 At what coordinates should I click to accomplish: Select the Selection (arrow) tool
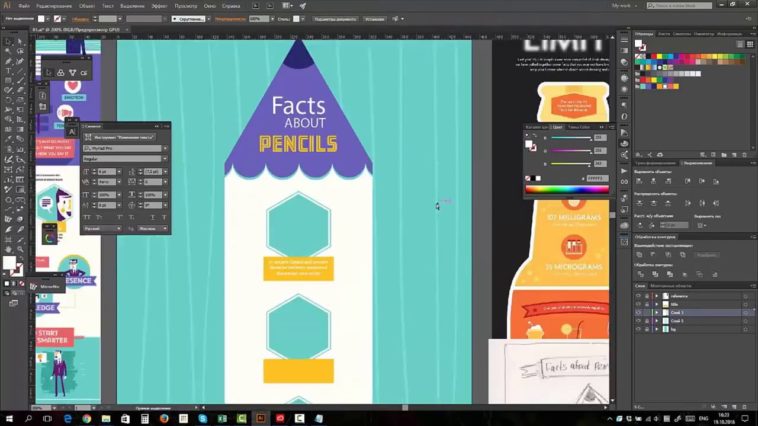(x=7, y=40)
